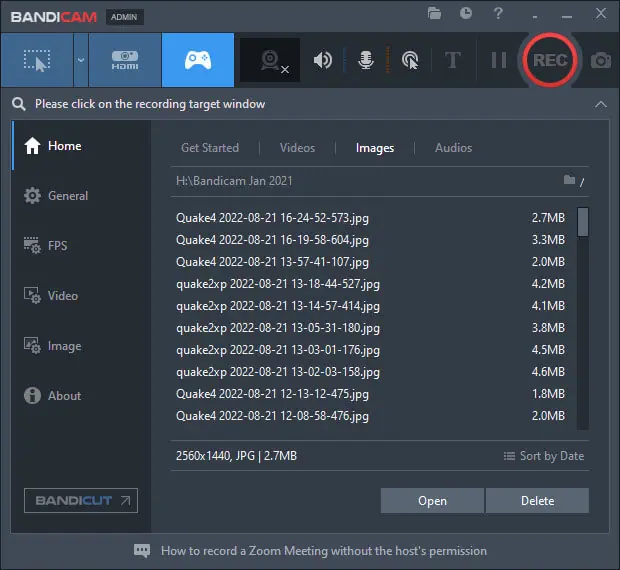This screenshot has width=620, height=570.
Task: Open the Sort by Date menu
Action: coord(544,456)
